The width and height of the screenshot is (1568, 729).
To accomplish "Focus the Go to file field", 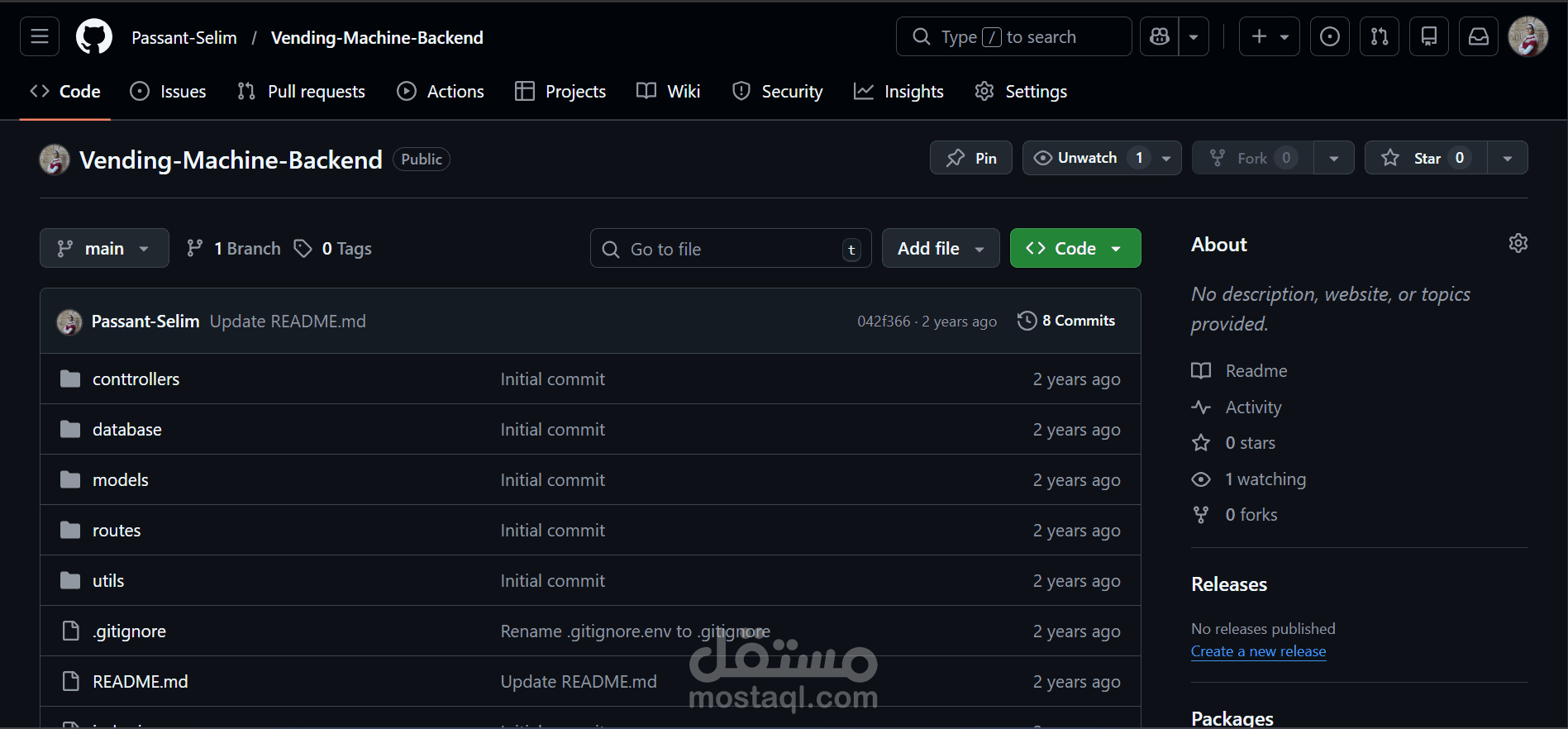I will pyautogui.click(x=731, y=248).
